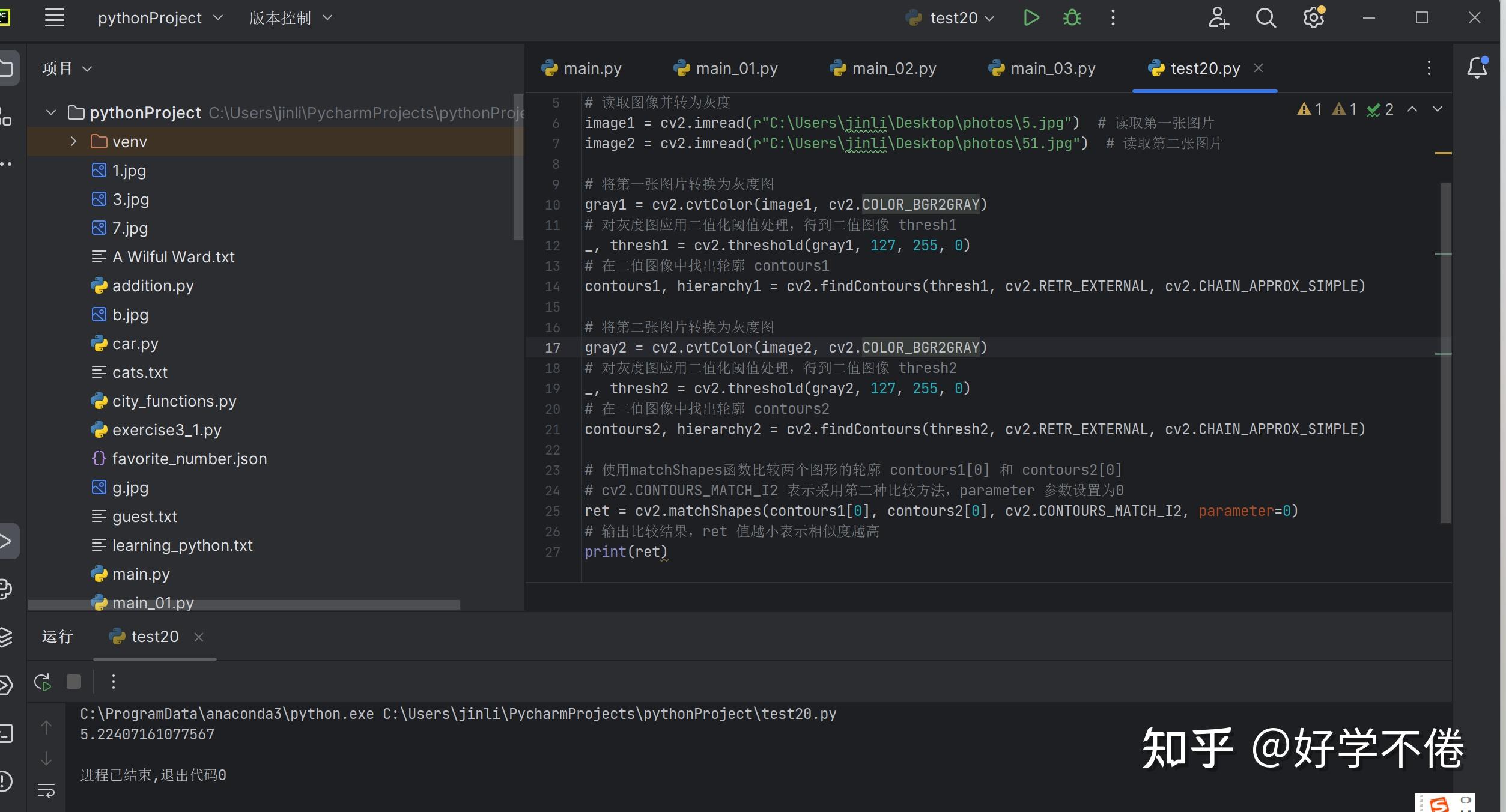The width and height of the screenshot is (1506, 812).
Task: Run test20 with the green play icon
Action: [1031, 18]
